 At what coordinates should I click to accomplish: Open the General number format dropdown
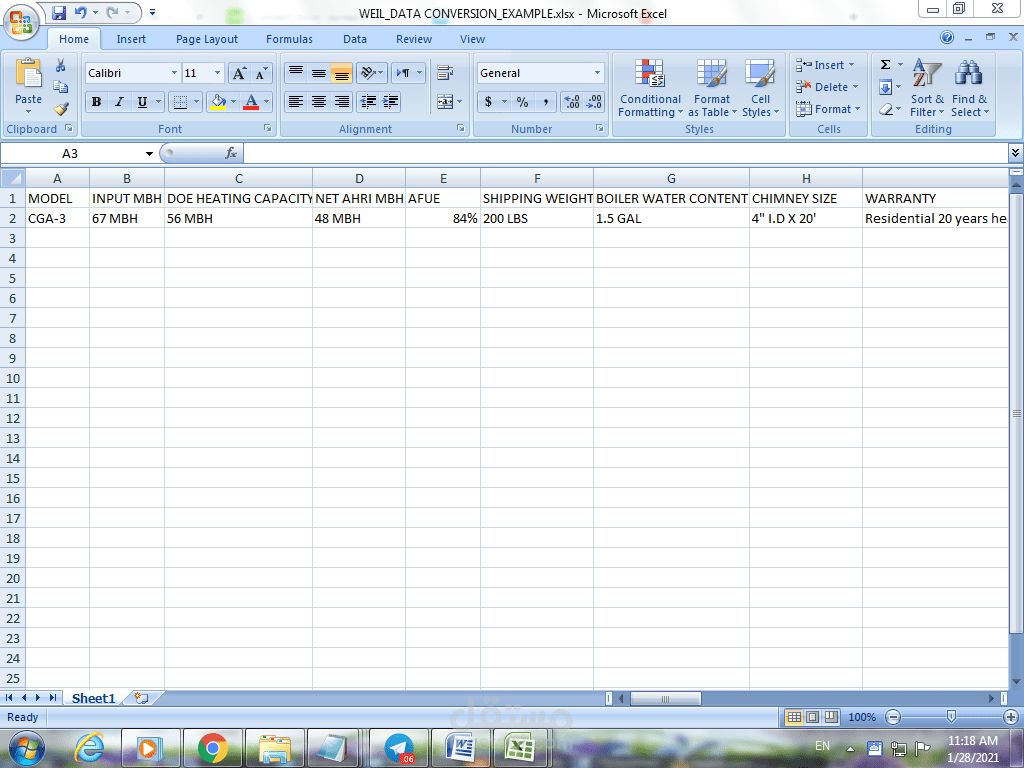[x=597, y=72]
